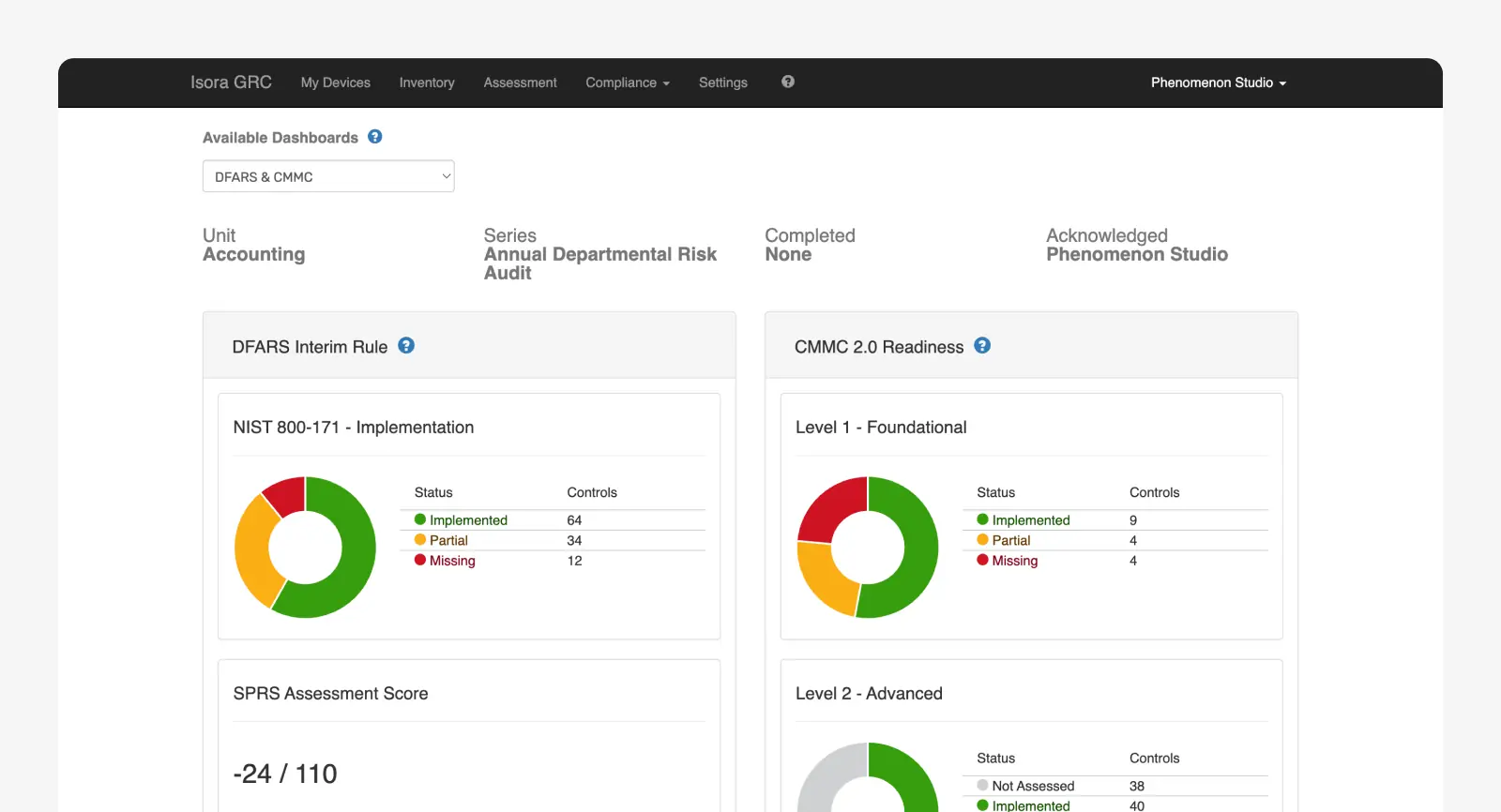
Task: Click Status column header in Level 1 table
Action: click(x=996, y=492)
